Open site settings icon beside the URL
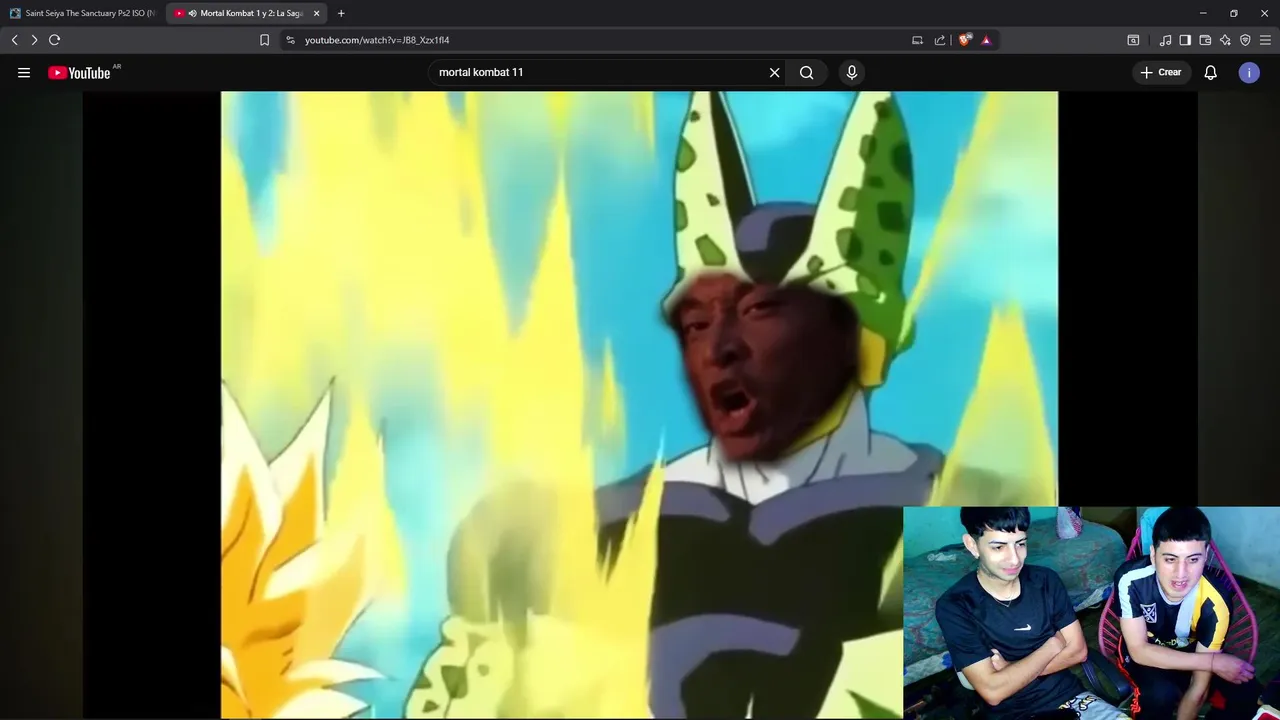 [x=290, y=40]
